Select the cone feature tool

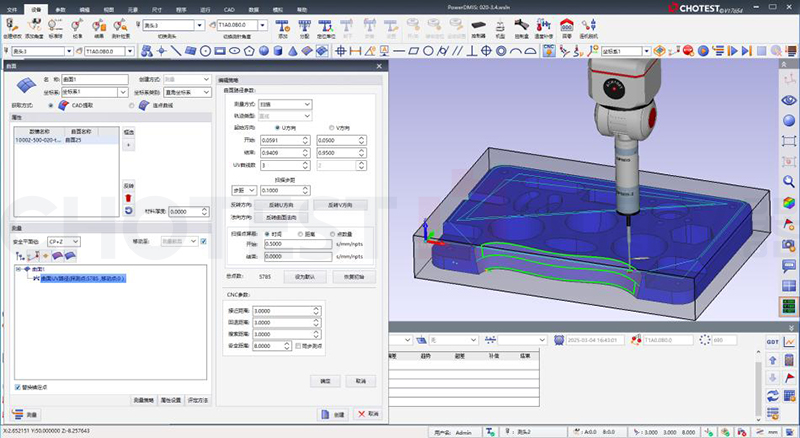click(292, 51)
